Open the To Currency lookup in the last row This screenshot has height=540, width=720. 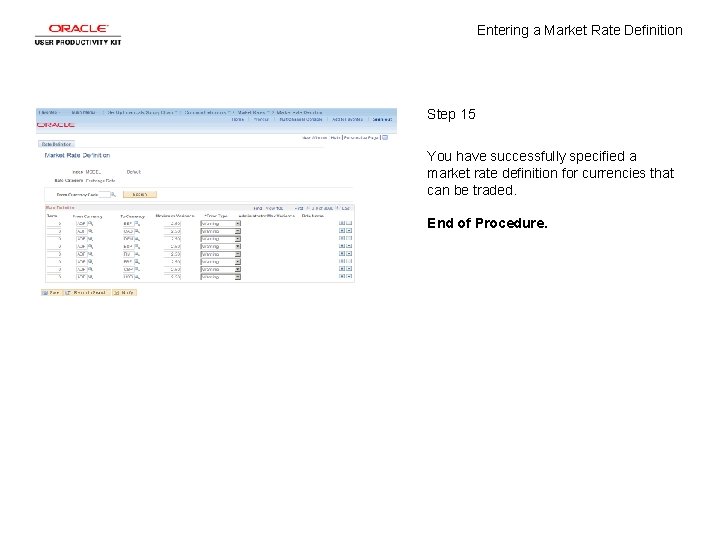[137, 277]
